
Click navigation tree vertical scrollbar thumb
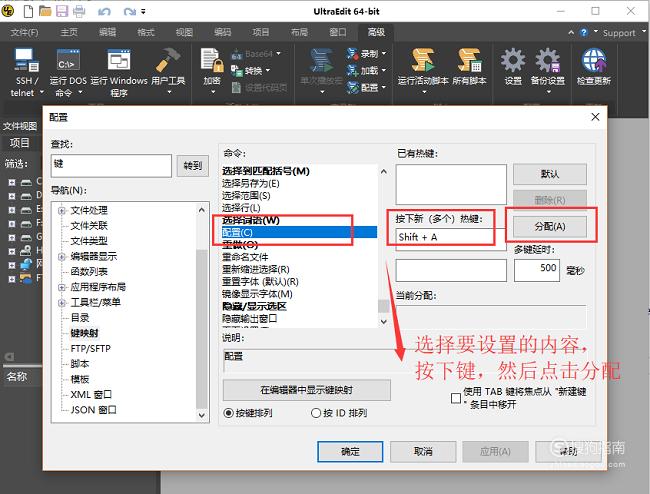(x=201, y=327)
